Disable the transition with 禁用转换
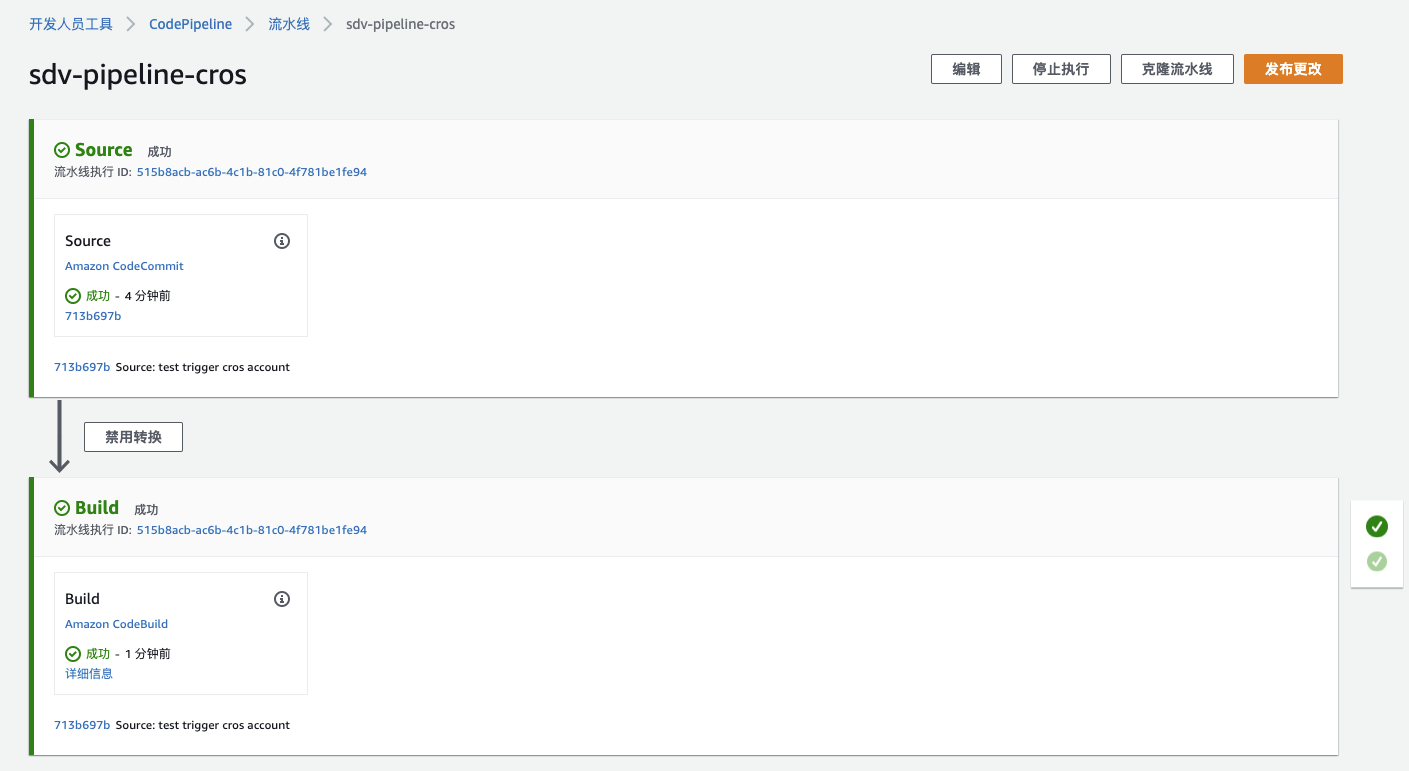The image size is (1409, 771). (133, 437)
